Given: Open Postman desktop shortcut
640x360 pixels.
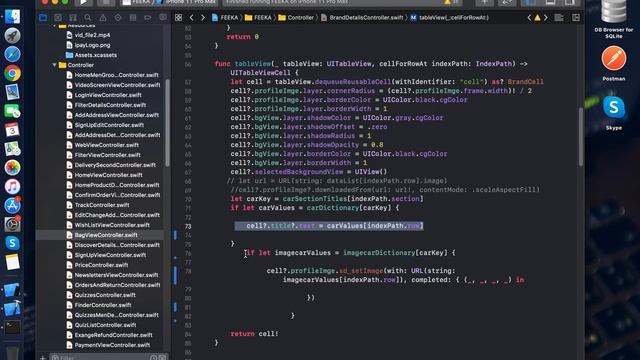Looking at the screenshot, I should [x=614, y=63].
